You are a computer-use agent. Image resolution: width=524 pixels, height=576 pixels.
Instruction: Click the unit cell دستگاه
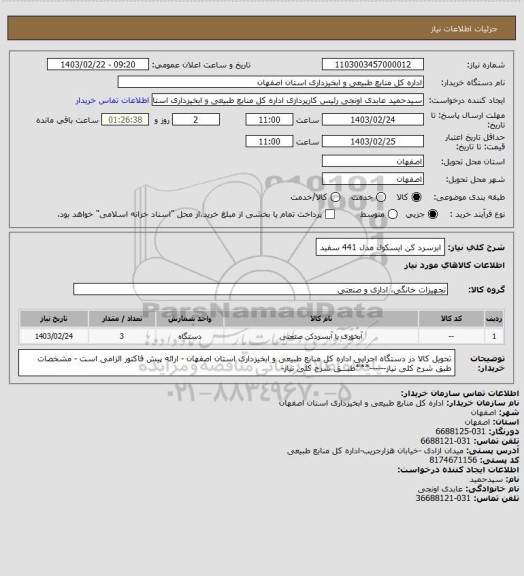click(190, 336)
